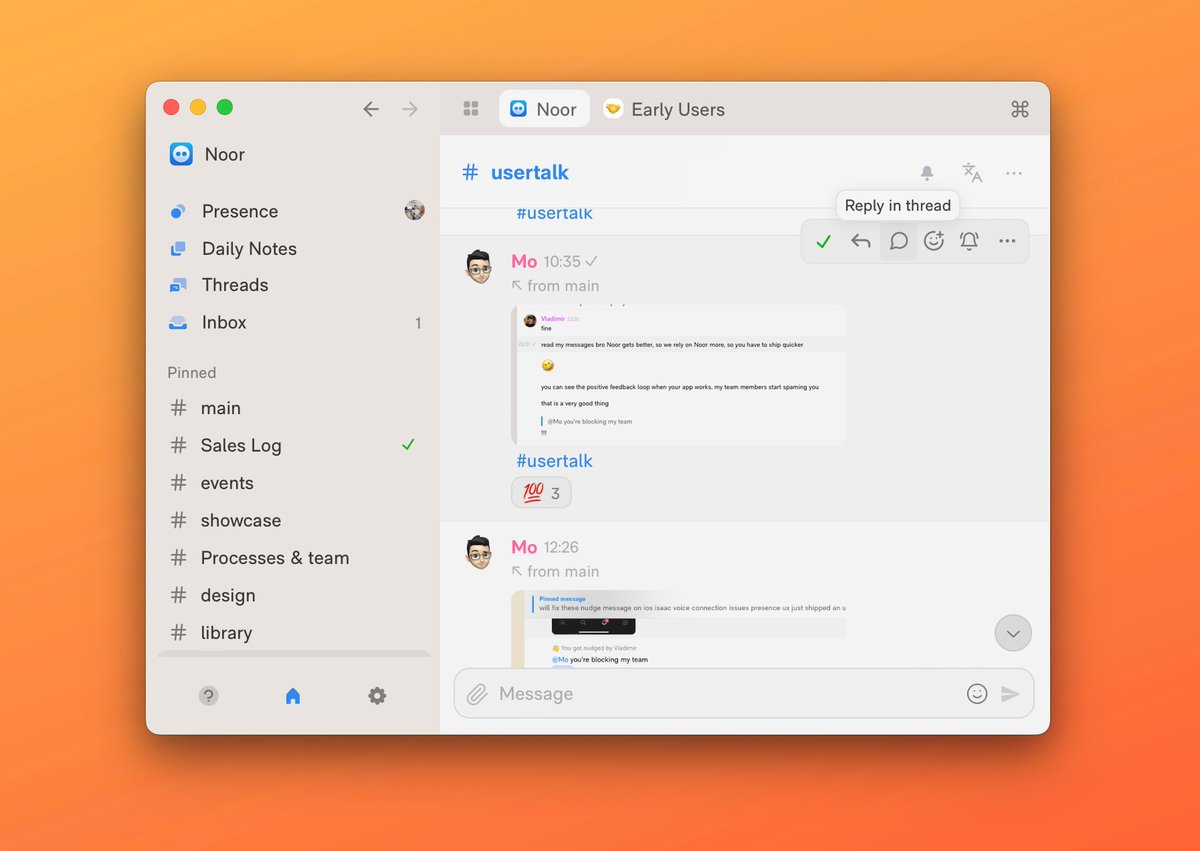Attach a file with paperclip icon
The image size is (1200, 851).
click(x=477, y=694)
